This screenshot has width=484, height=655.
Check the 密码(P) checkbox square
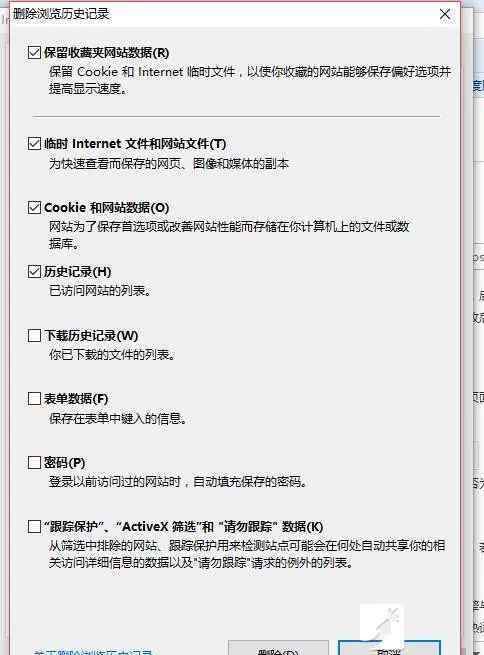coord(34,462)
